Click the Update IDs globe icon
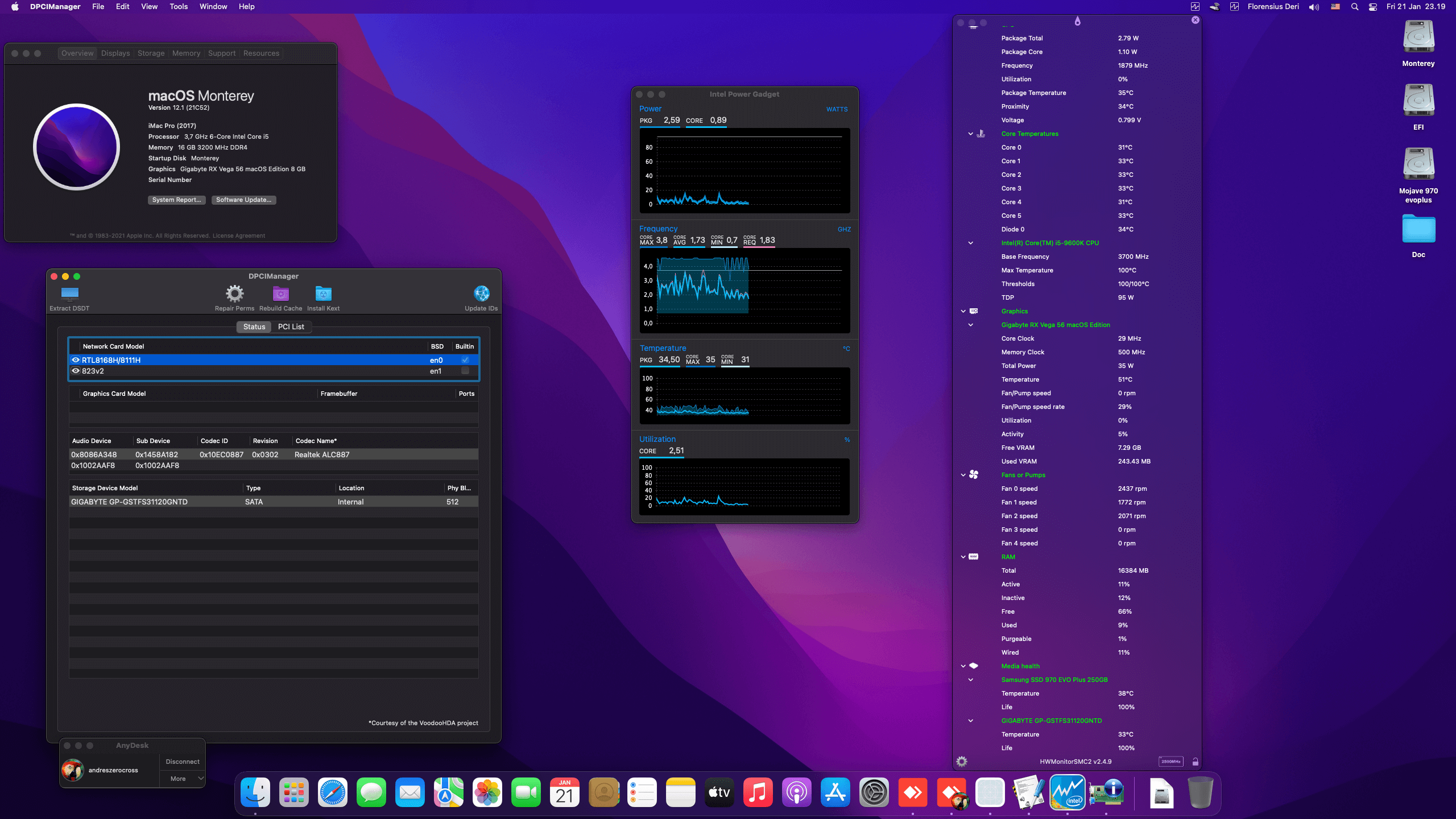This screenshot has height=819, width=1456. pyautogui.click(x=481, y=294)
